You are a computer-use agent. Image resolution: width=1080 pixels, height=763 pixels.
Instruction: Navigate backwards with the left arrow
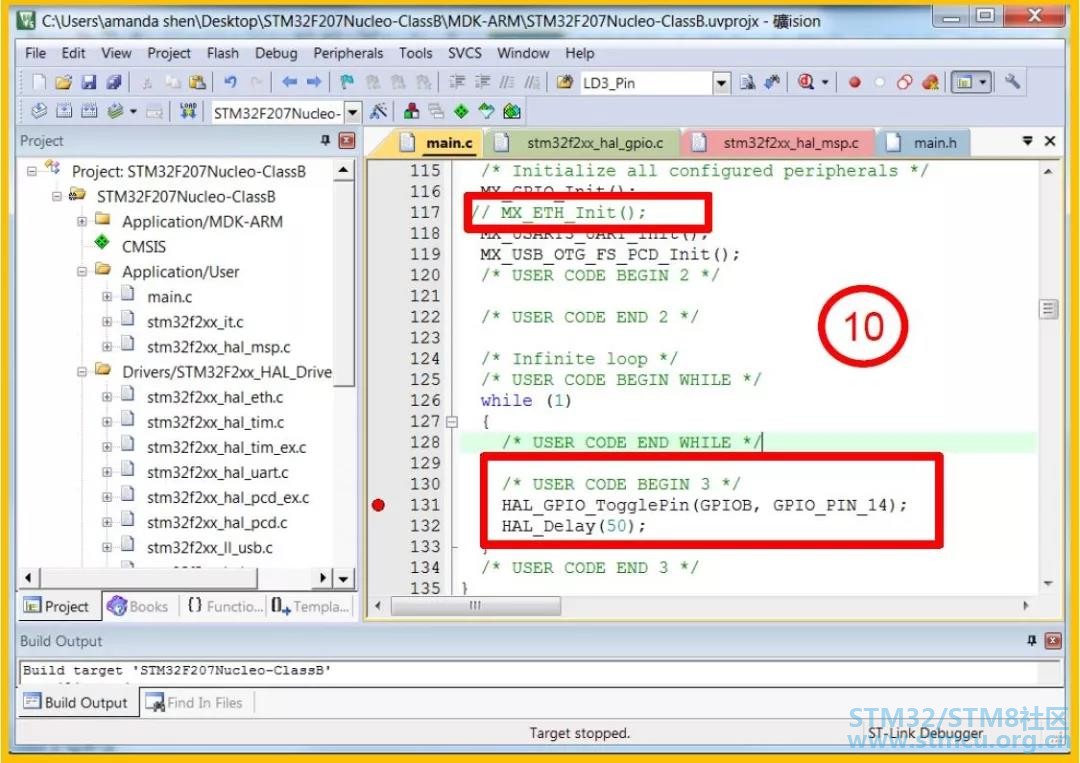click(x=289, y=83)
